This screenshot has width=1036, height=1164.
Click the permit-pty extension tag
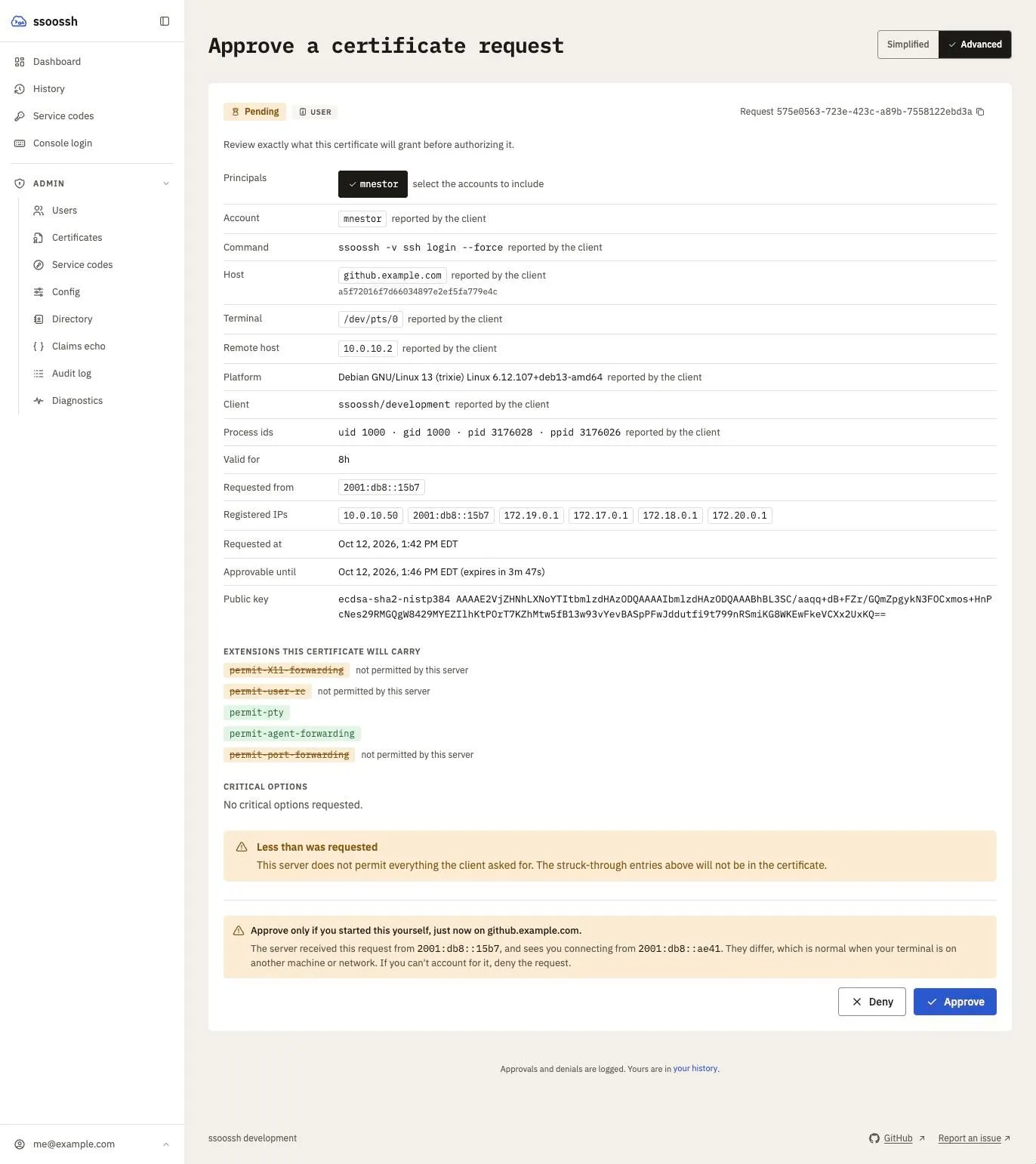(x=257, y=713)
